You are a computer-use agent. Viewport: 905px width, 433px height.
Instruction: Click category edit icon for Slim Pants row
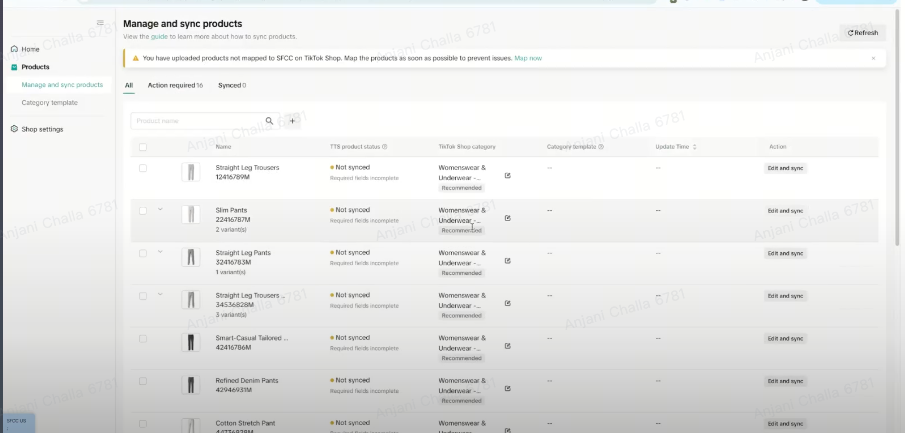click(507, 218)
